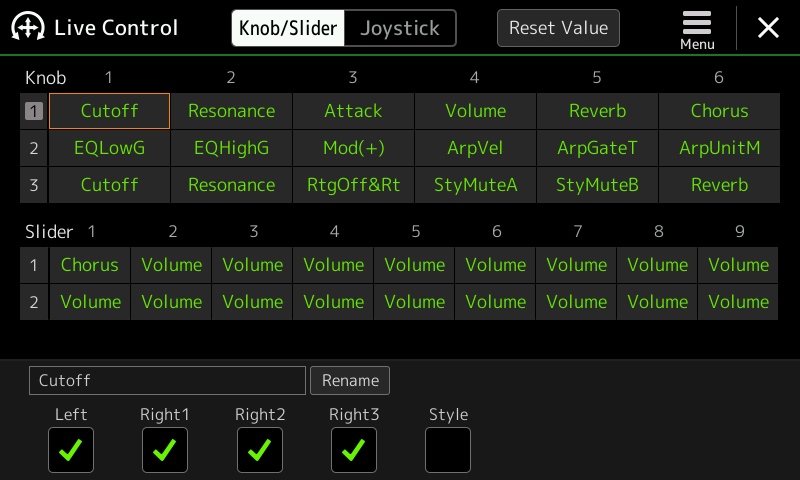Open the hamburger Menu icon

pos(696,30)
